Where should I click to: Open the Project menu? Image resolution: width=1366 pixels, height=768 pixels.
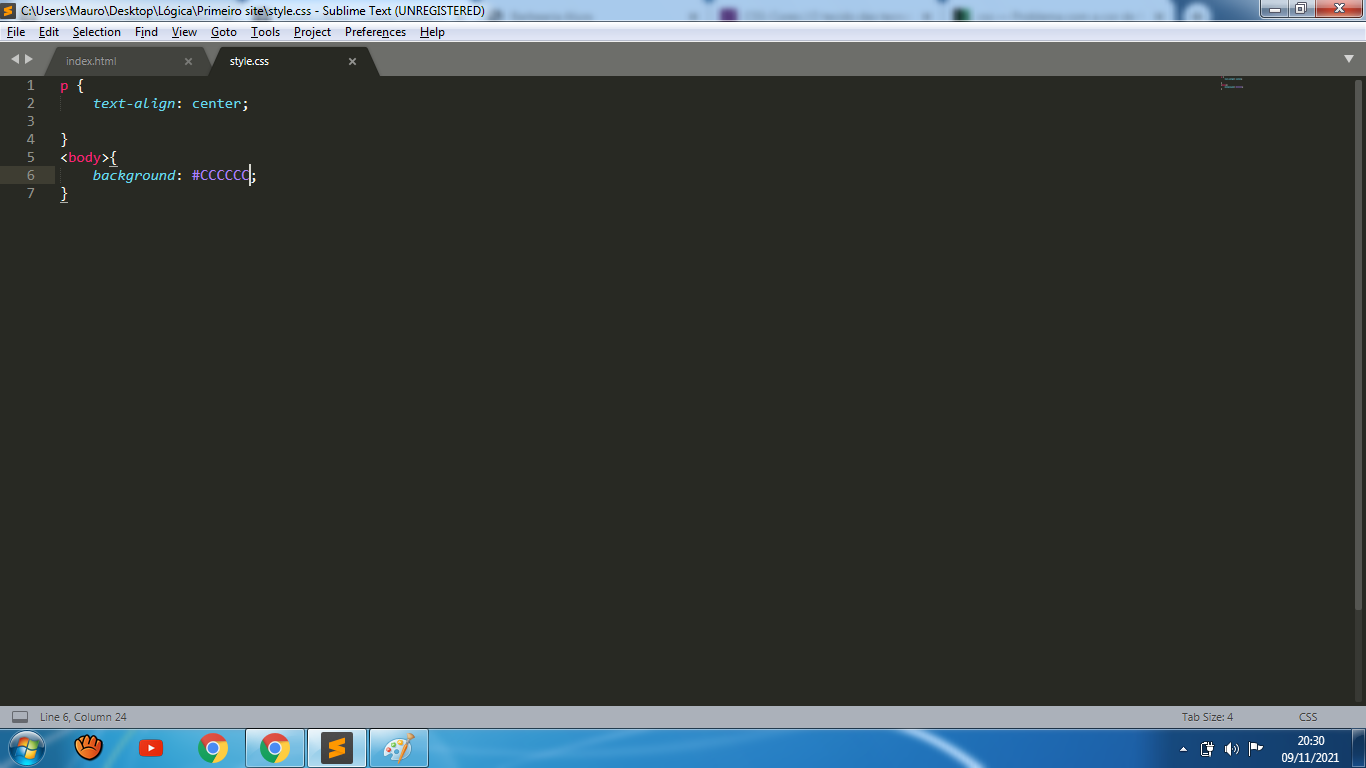tap(312, 32)
